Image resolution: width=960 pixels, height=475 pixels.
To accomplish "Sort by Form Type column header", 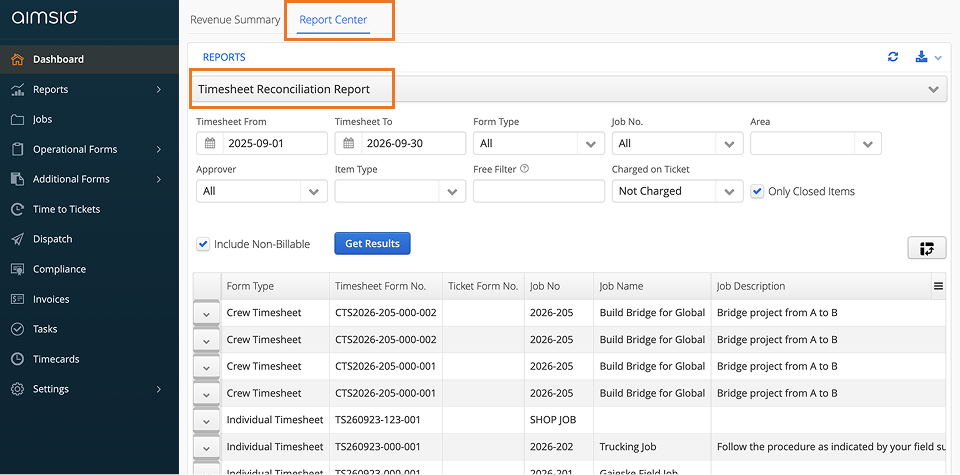I will [275, 286].
